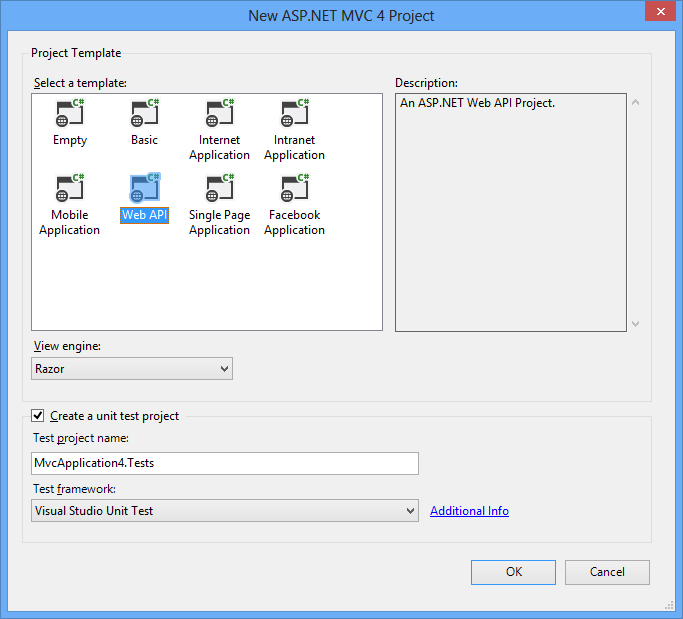This screenshot has width=683, height=619.
Task: Focus the Test project name field
Action: [225, 463]
